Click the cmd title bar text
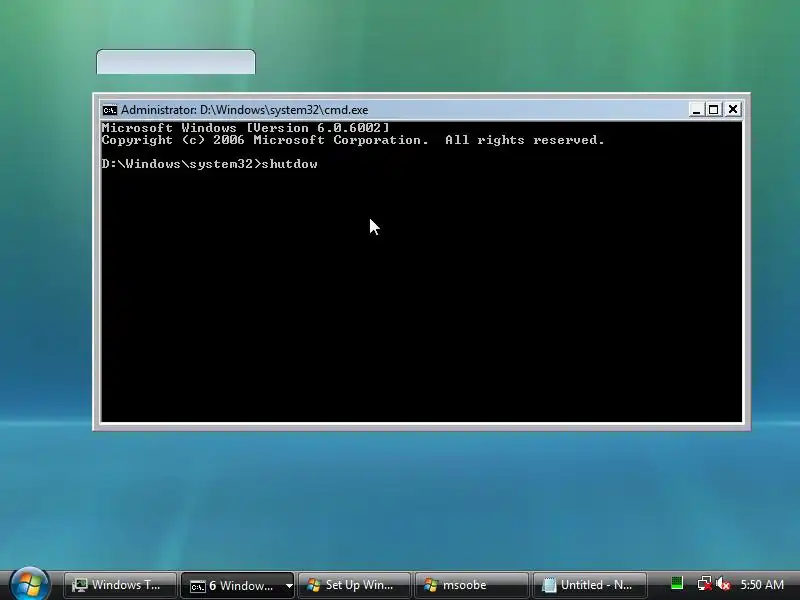Viewport: 800px width, 600px height. click(244, 110)
